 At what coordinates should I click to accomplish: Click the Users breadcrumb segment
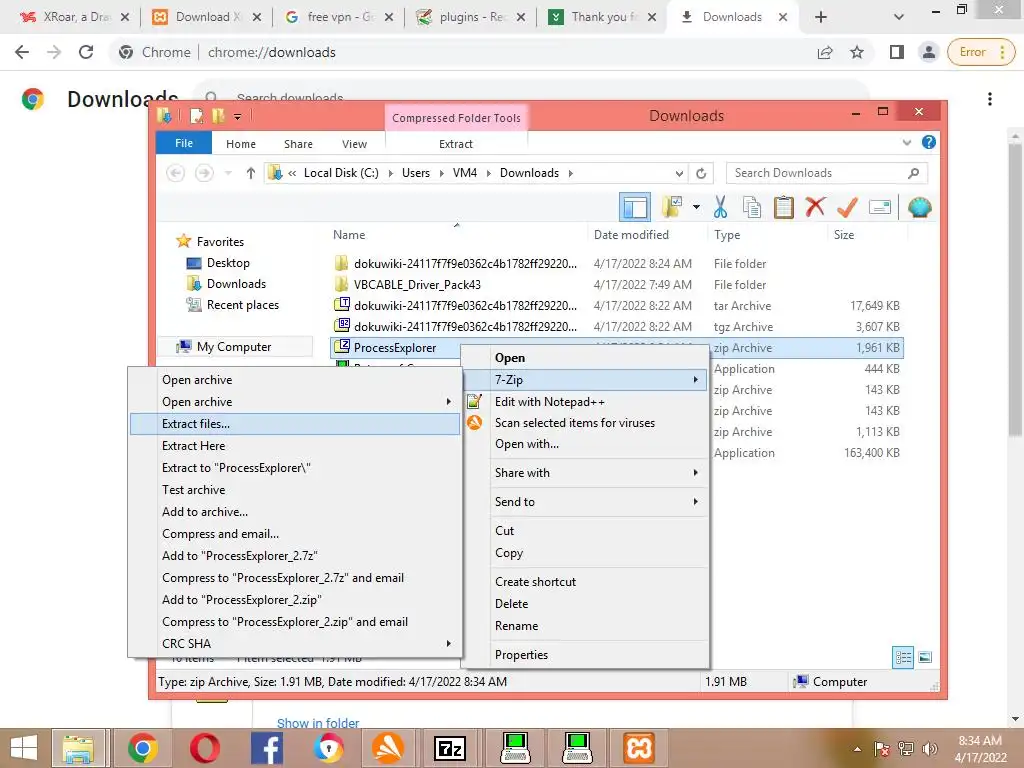click(415, 173)
